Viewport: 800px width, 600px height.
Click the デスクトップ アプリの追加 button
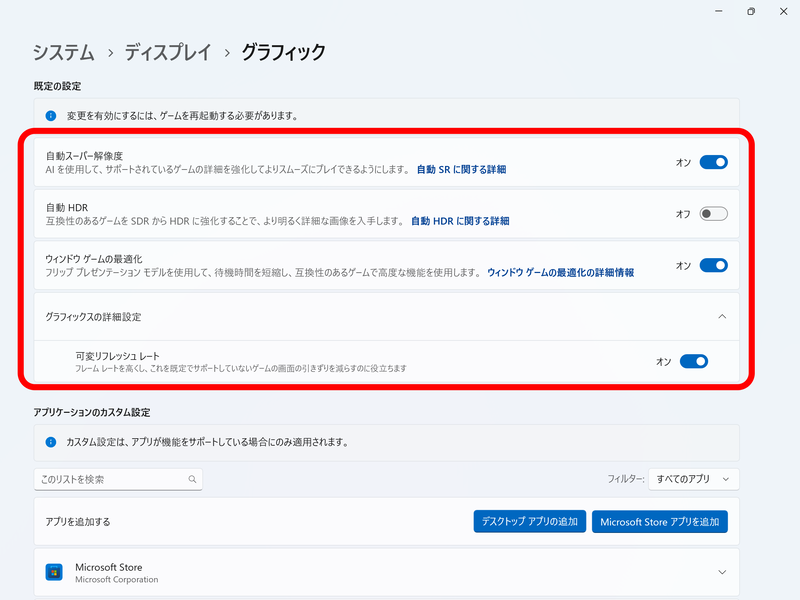click(529, 521)
